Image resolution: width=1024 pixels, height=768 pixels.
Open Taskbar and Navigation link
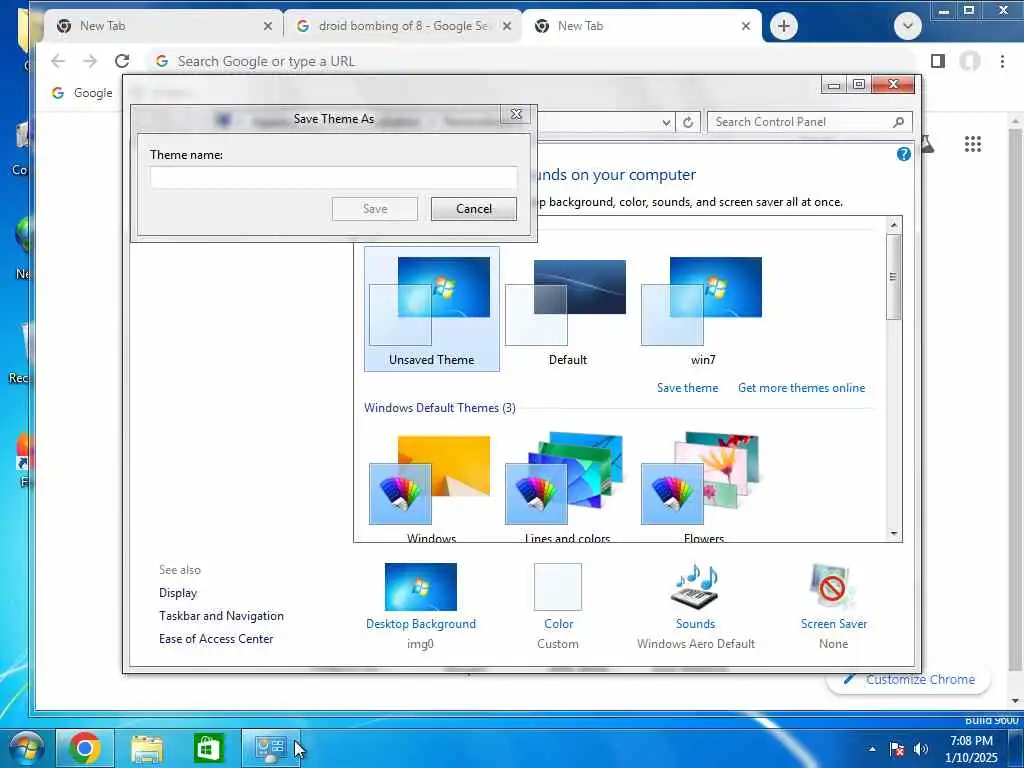coord(221,616)
